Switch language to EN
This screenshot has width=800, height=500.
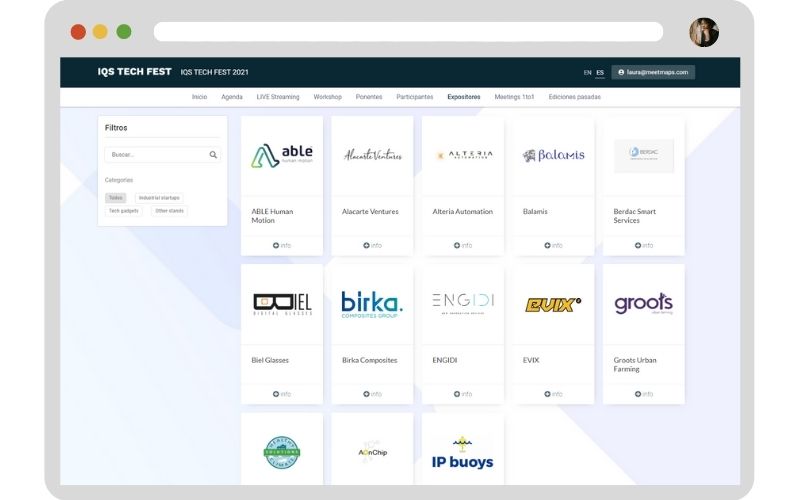coord(587,72)
